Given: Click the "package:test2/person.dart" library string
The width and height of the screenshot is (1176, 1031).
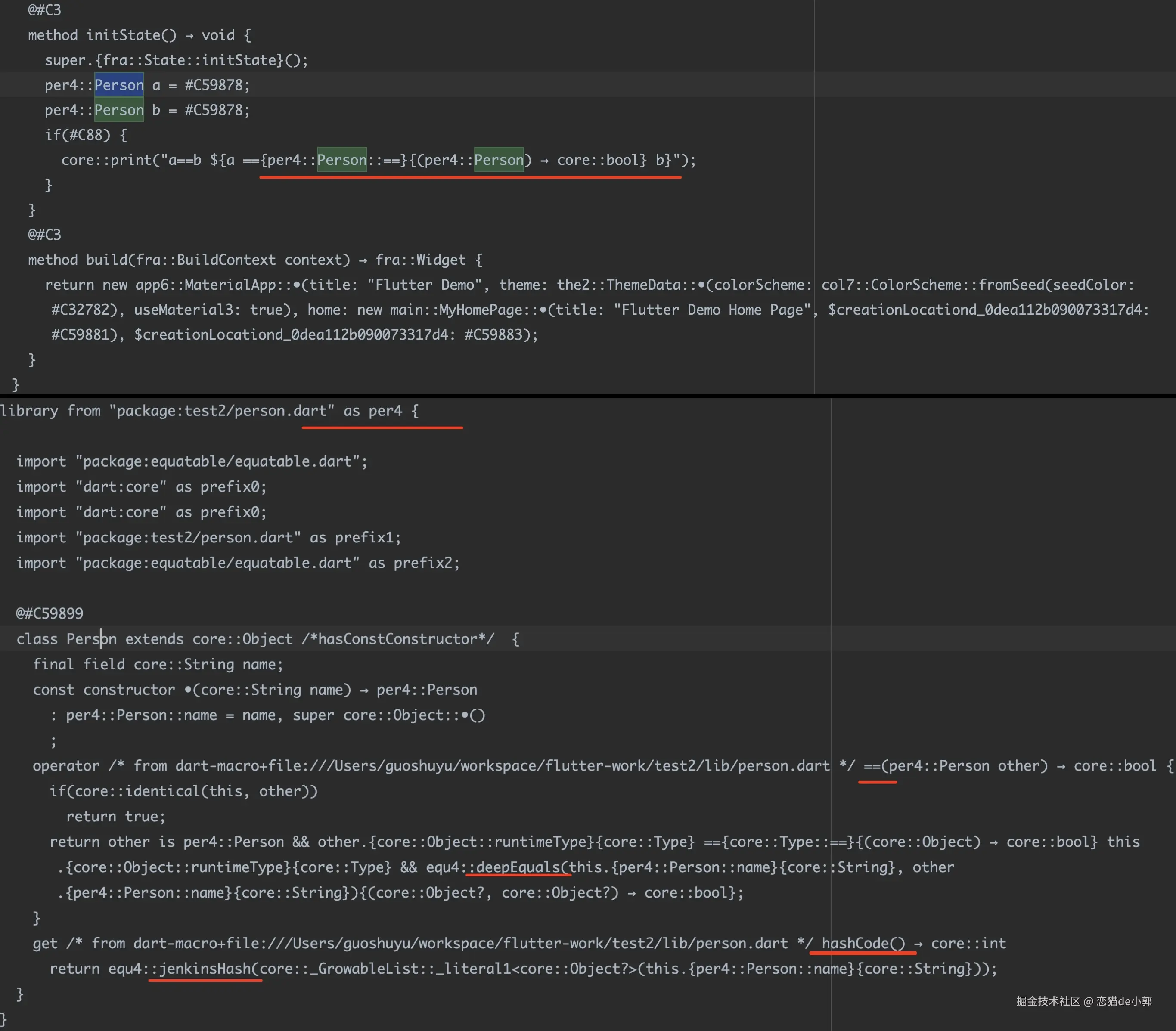Looking at the screenshot, I should [x=221, y=411].
